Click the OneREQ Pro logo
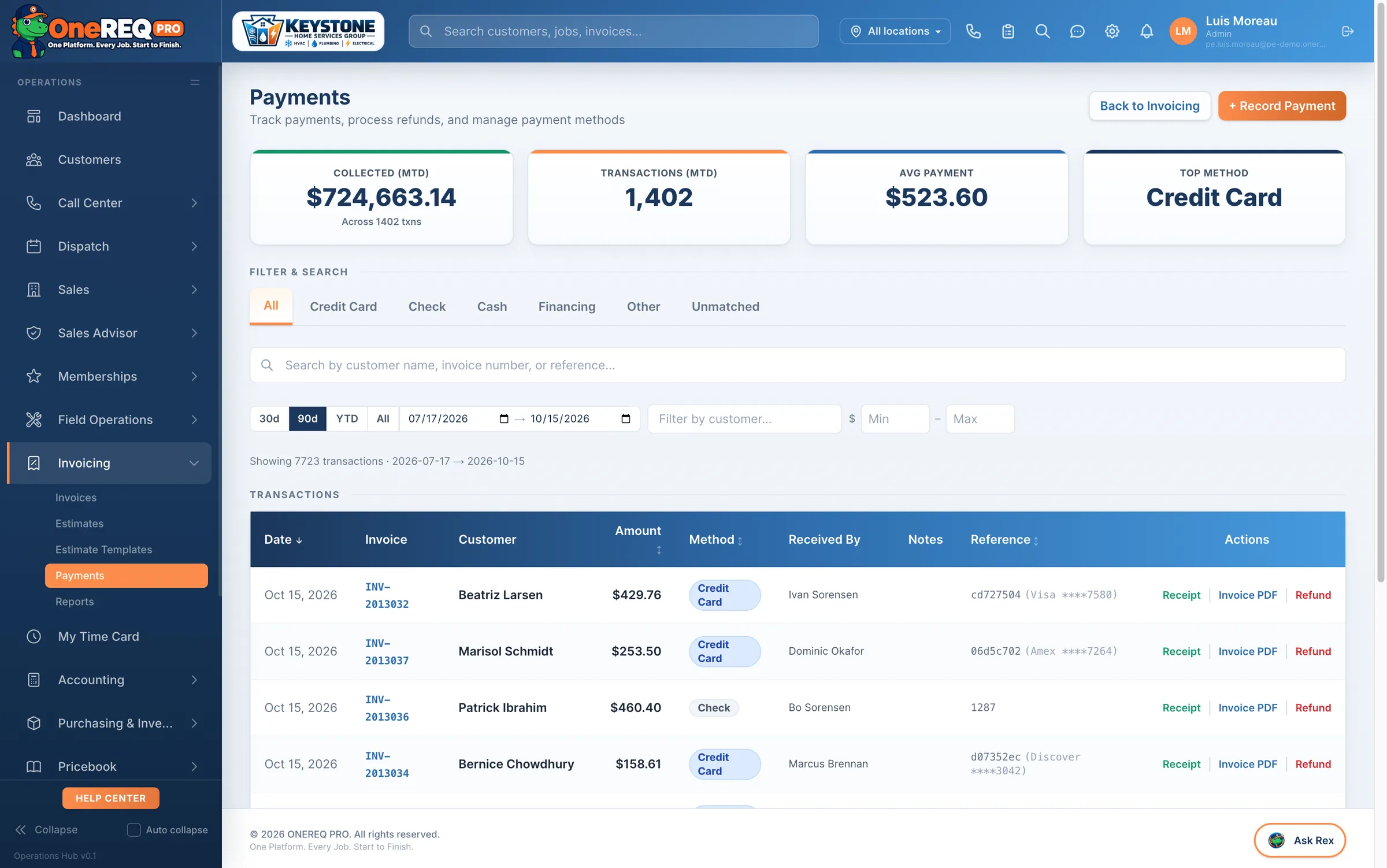The width and height of the screenshot is (1387, 868). pos(98,31)
